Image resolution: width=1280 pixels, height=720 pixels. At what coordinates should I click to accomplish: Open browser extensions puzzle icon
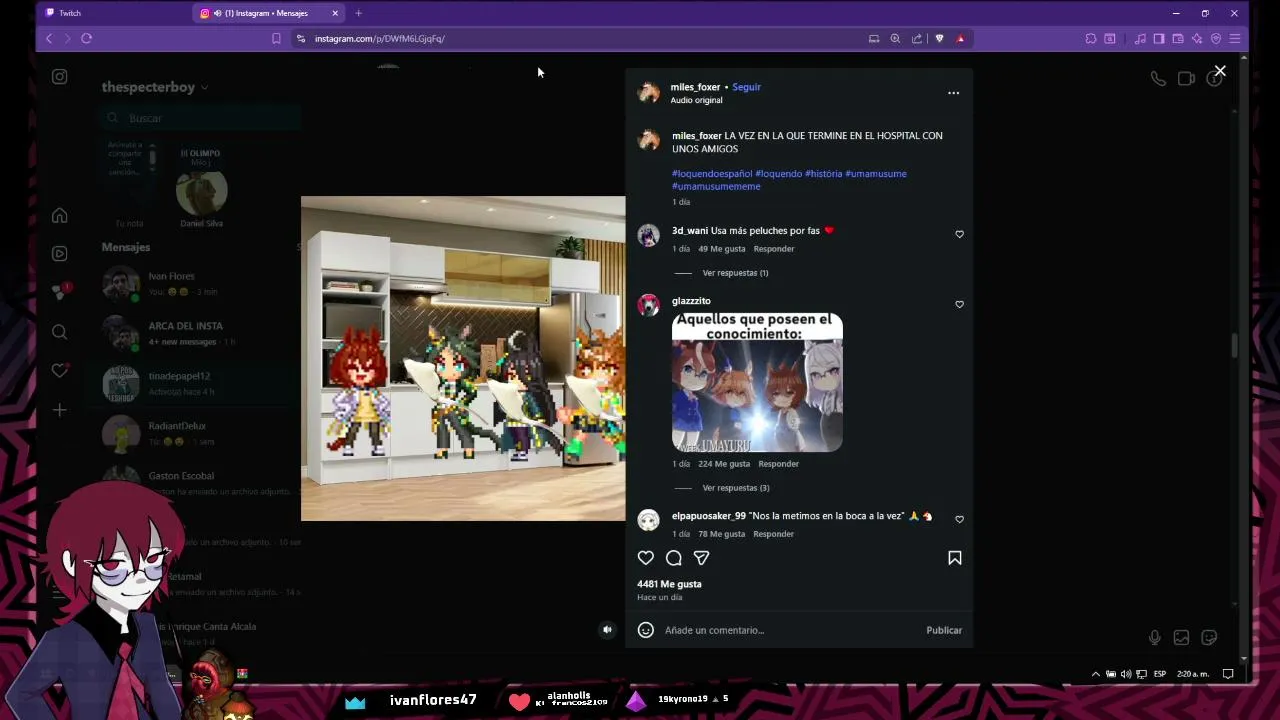point(1091,38)
